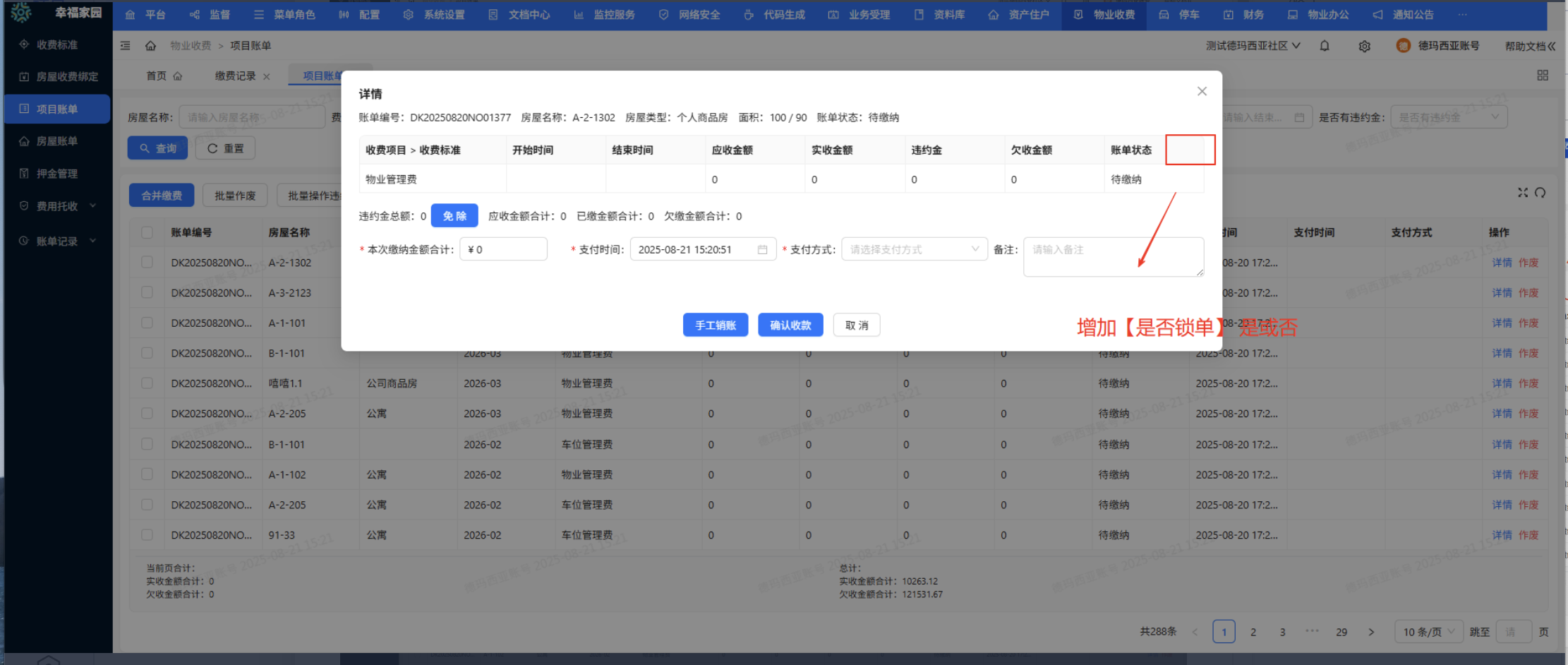Tick the checkbox for the A-3-2123 row

click(147, 292)
